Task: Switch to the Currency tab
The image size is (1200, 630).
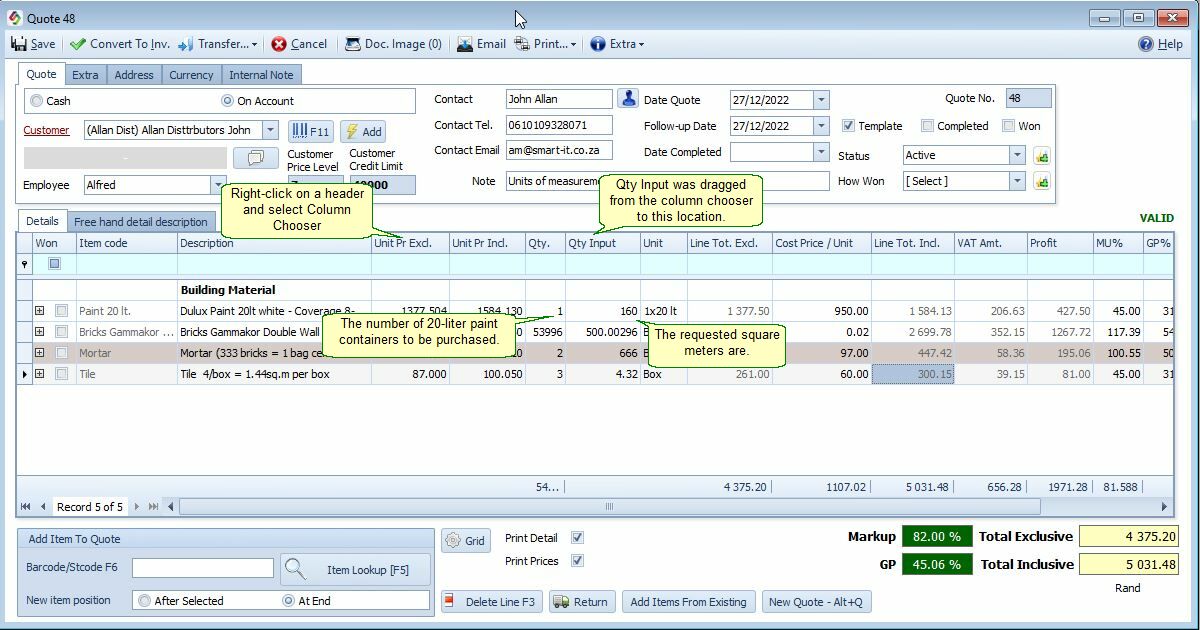Action: [191, 74]
